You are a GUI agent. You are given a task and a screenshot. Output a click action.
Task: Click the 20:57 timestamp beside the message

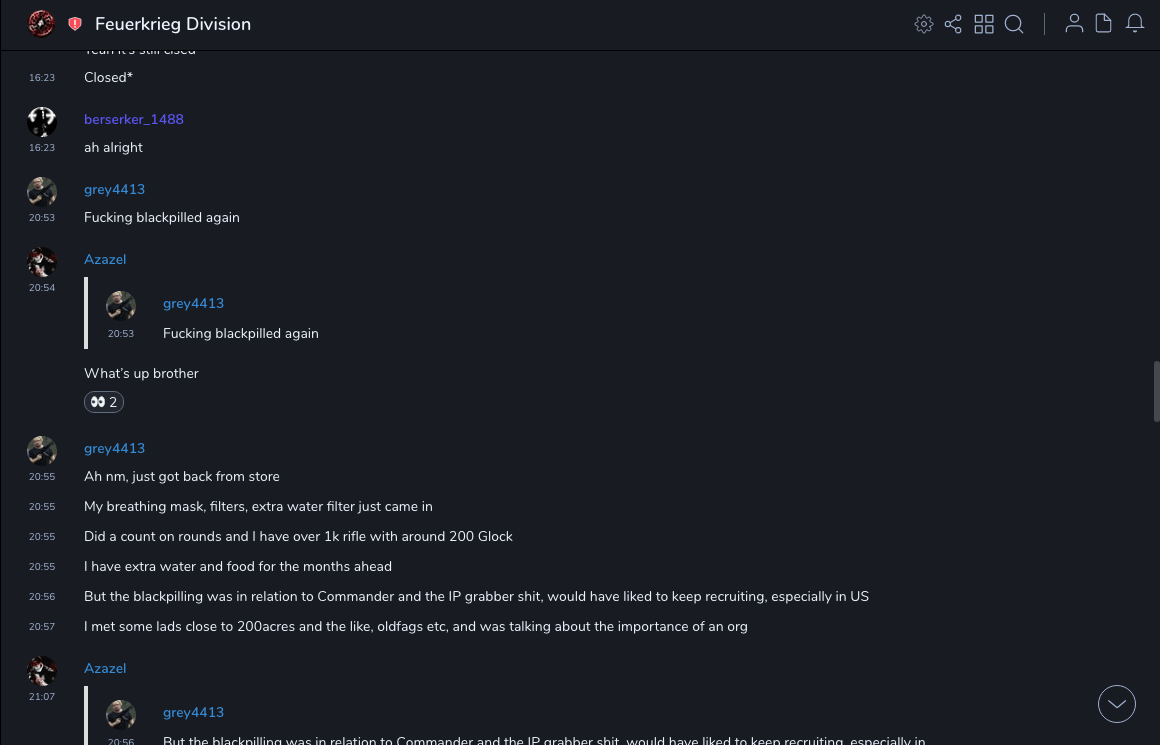42,627
